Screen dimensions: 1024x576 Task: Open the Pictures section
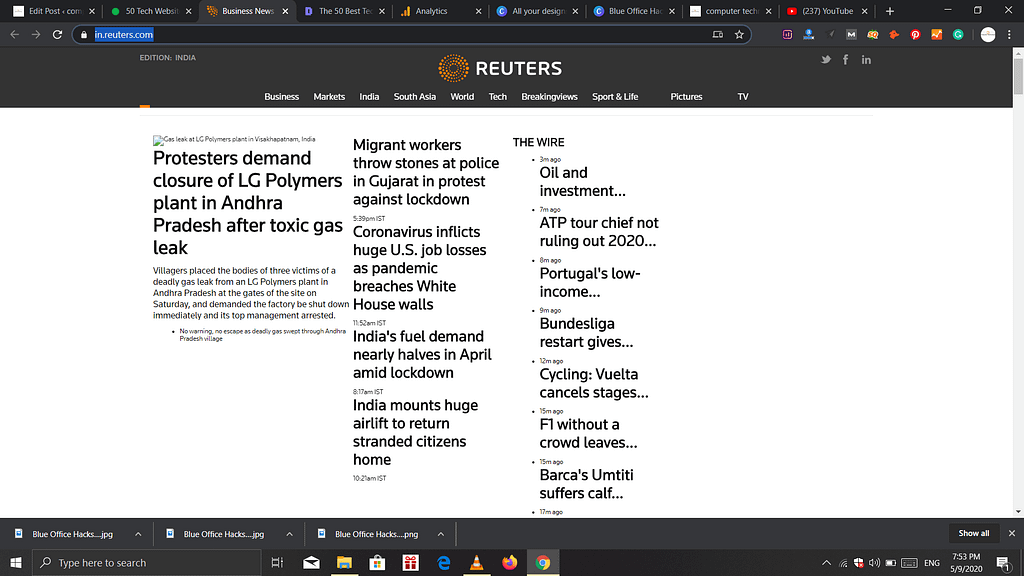pos(686,97)
